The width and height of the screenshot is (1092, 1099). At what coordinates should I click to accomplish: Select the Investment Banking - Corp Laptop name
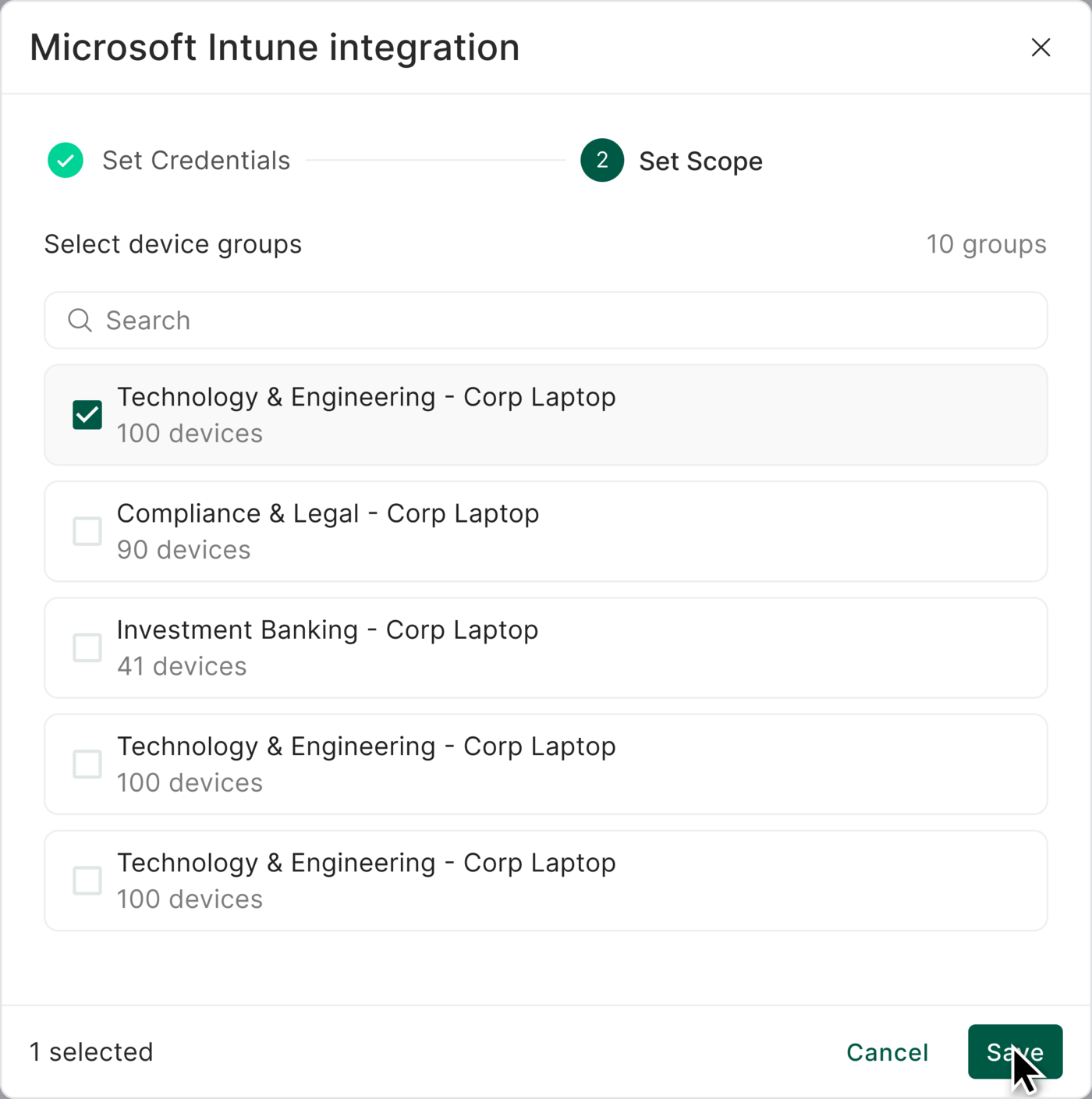tap(328, 629)
